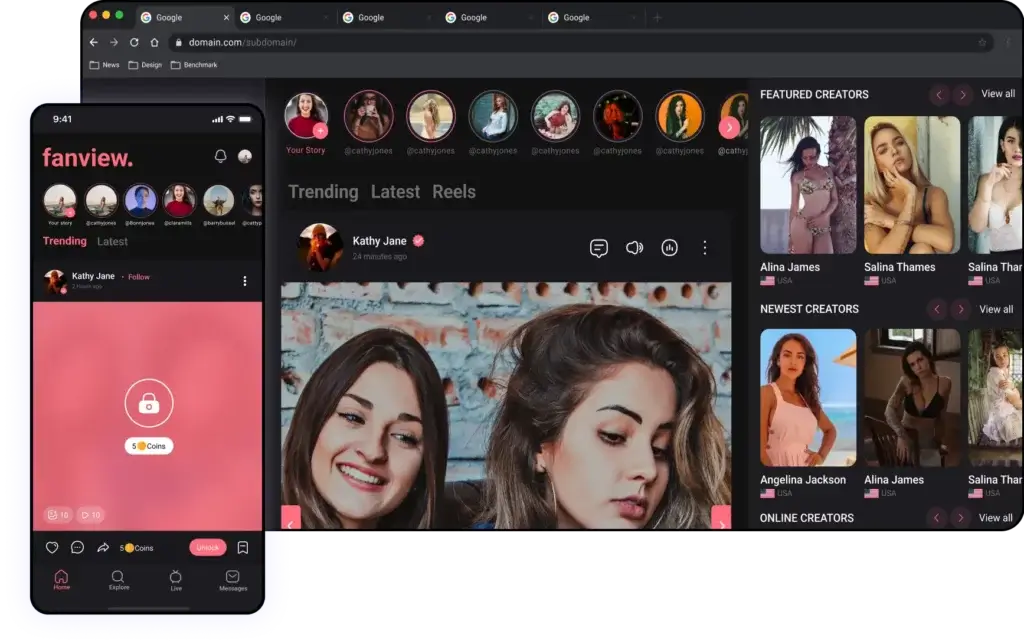Viewport: 1024px width, 644px height.
Task: Go to Home in phone bottom nav
Action: (61, 579)
